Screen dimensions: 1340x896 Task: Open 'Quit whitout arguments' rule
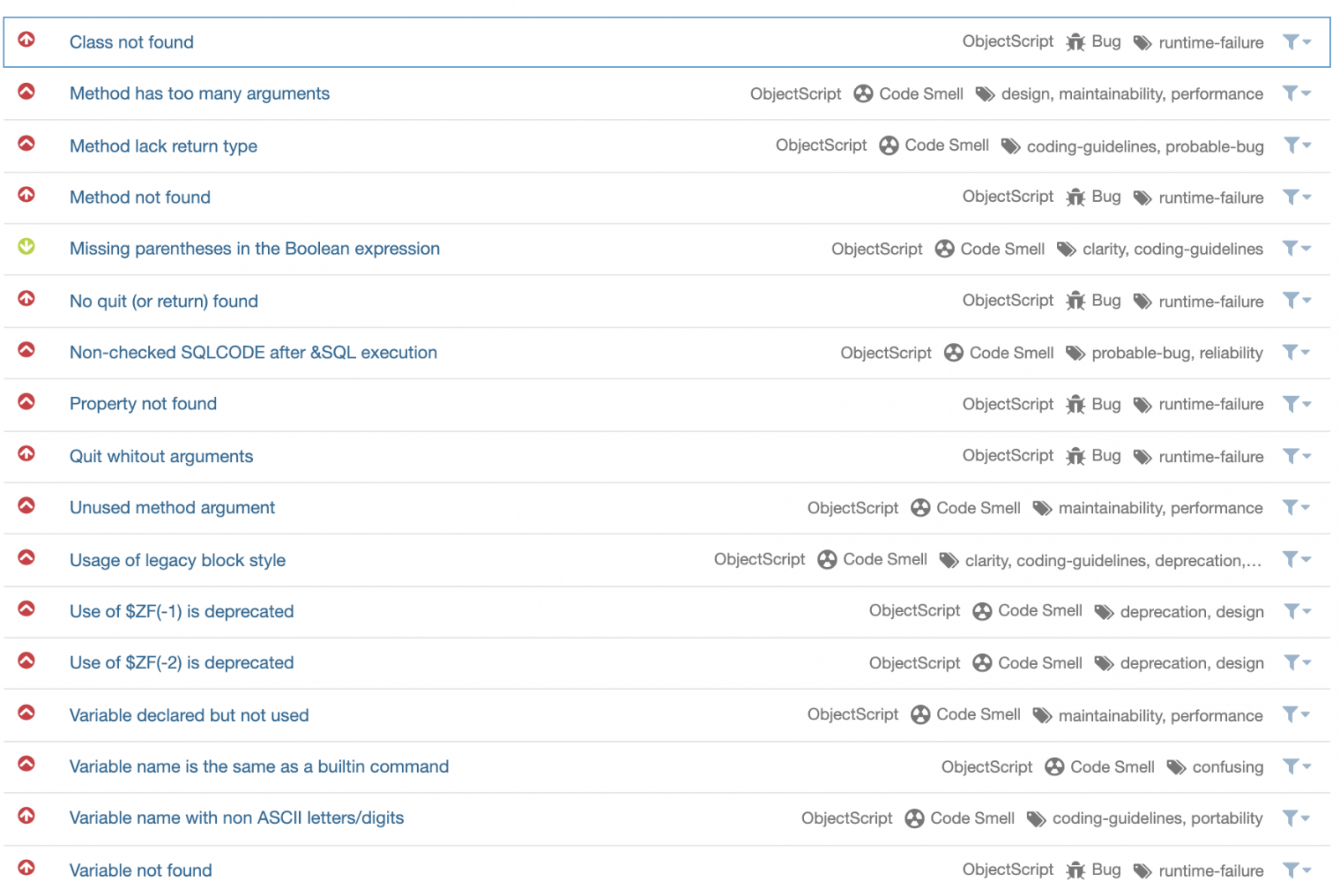(161, 456)
